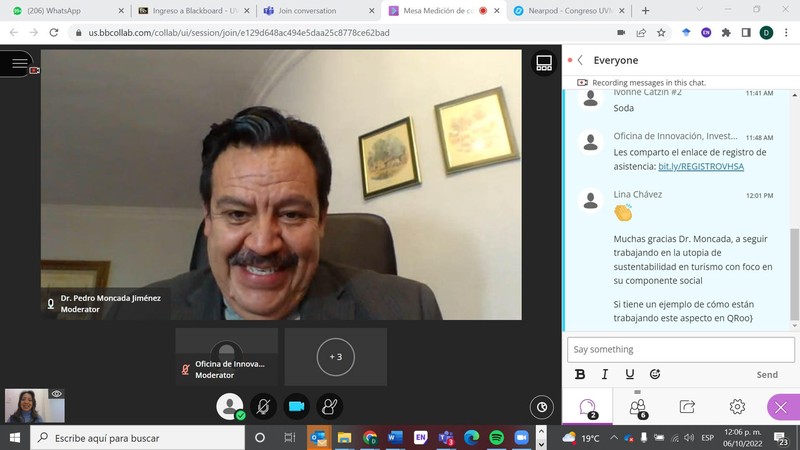The image size is (800, 450).
Task: Switch to the Chat panel tab
Action: 588,407
